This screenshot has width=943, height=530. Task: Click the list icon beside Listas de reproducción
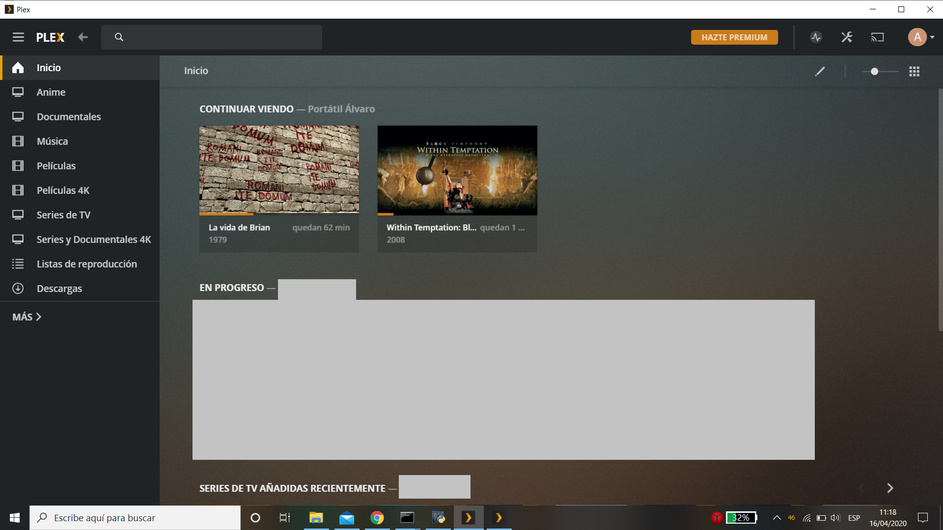tap(18, 264)
